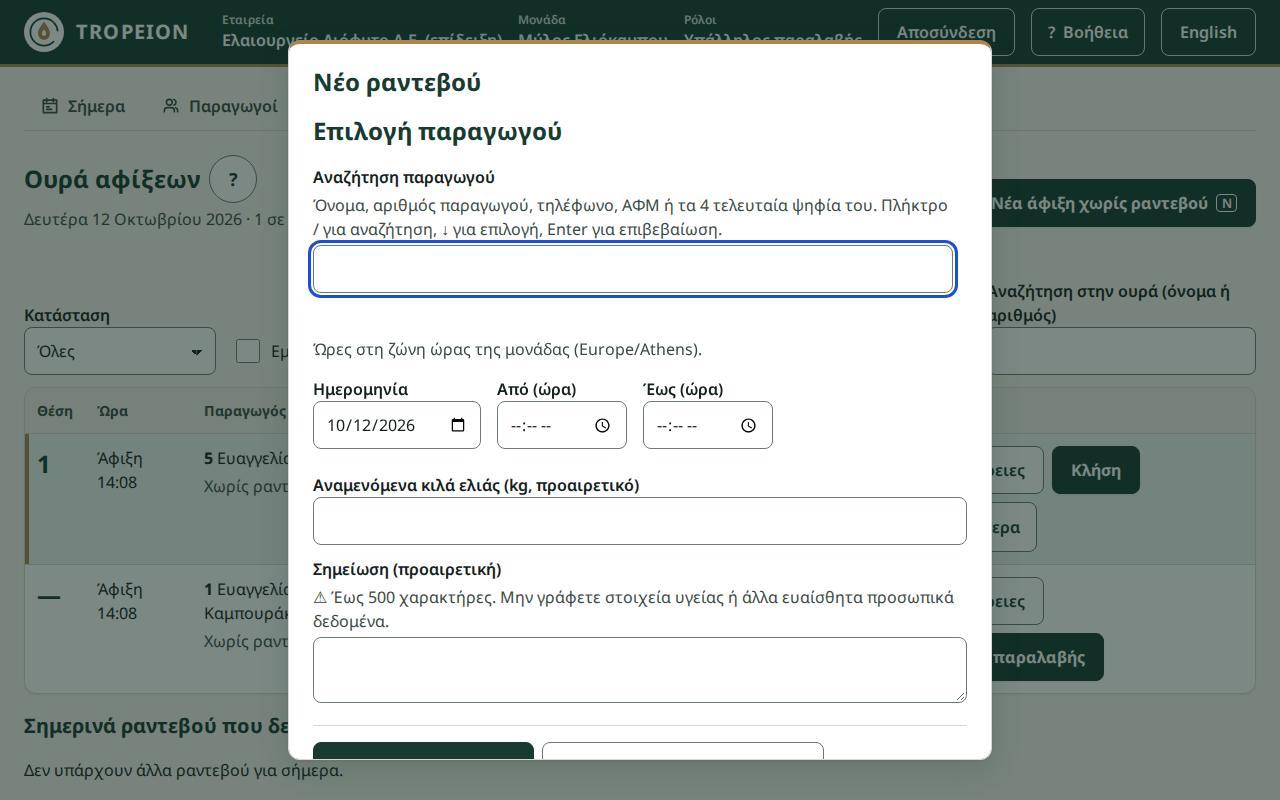Open the clock picker in Έως (ώρα)

[x=748, y=425]
